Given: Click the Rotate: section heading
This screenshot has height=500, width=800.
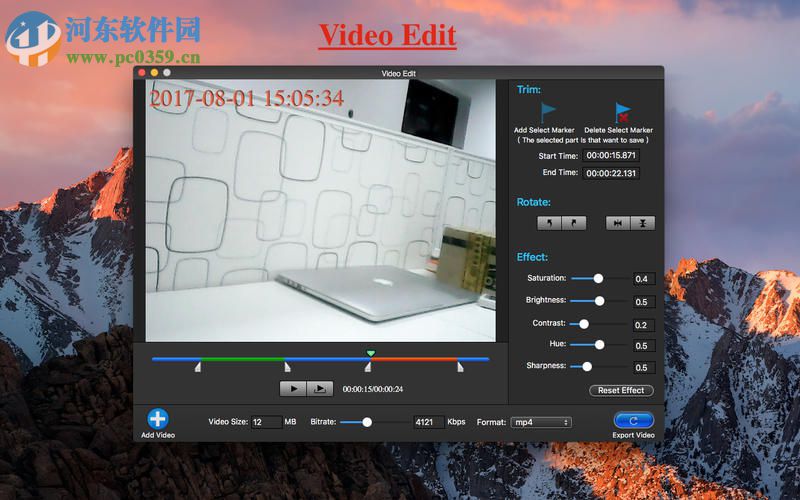Looking at the screenshot, I should pos(534,202).
